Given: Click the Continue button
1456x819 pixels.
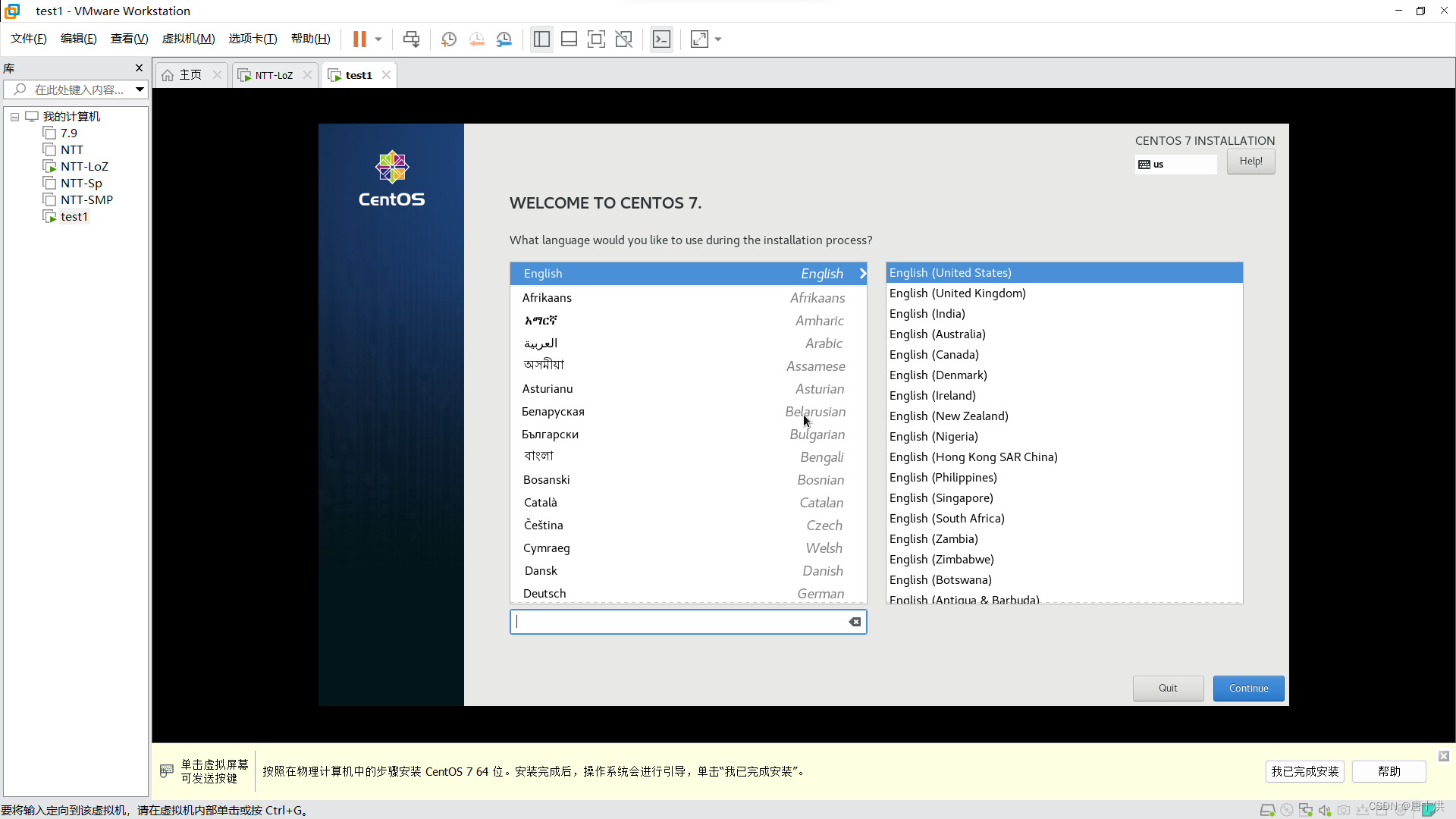Looking at the screenshot, I should pos(1248,689).
